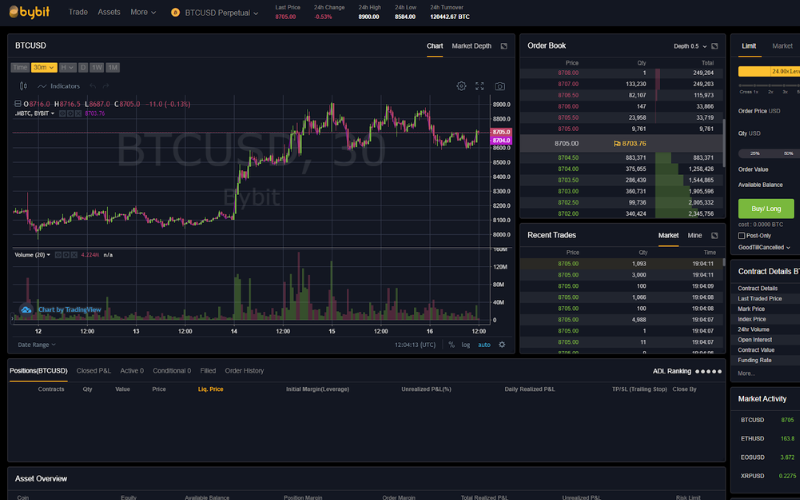Screen dimensions: 800x500
Task: Switch to the Market Depth tab
Action: click(x=471, y=46)
